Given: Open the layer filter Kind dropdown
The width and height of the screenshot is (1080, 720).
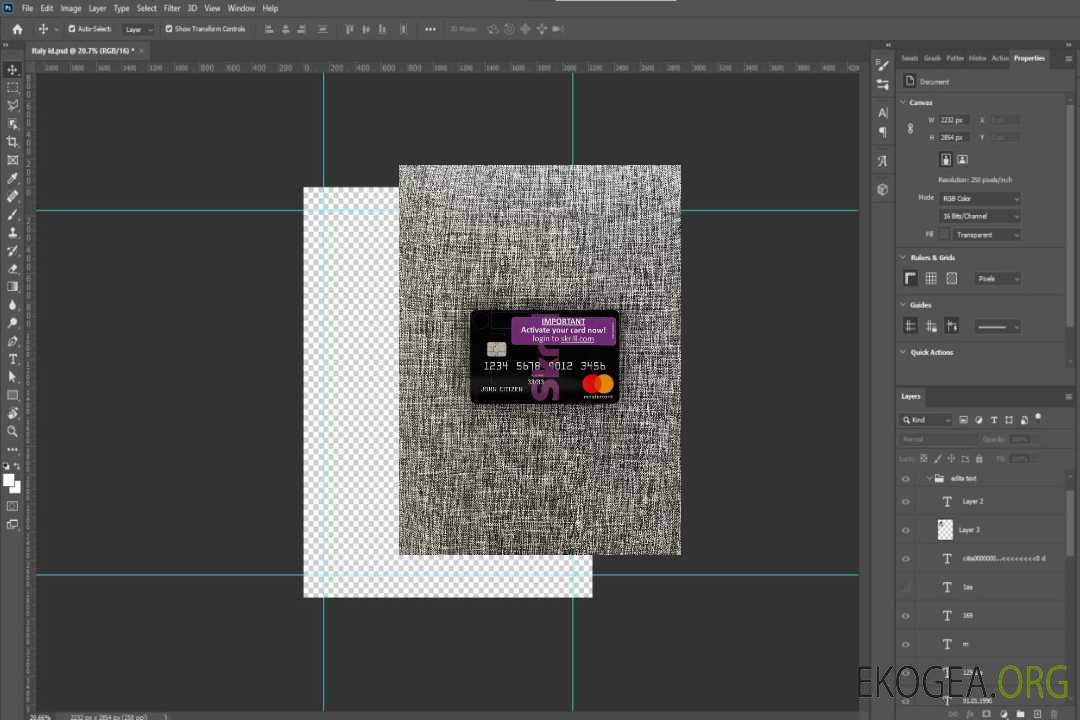Looking at the screenshot, I should pos(926,420).
